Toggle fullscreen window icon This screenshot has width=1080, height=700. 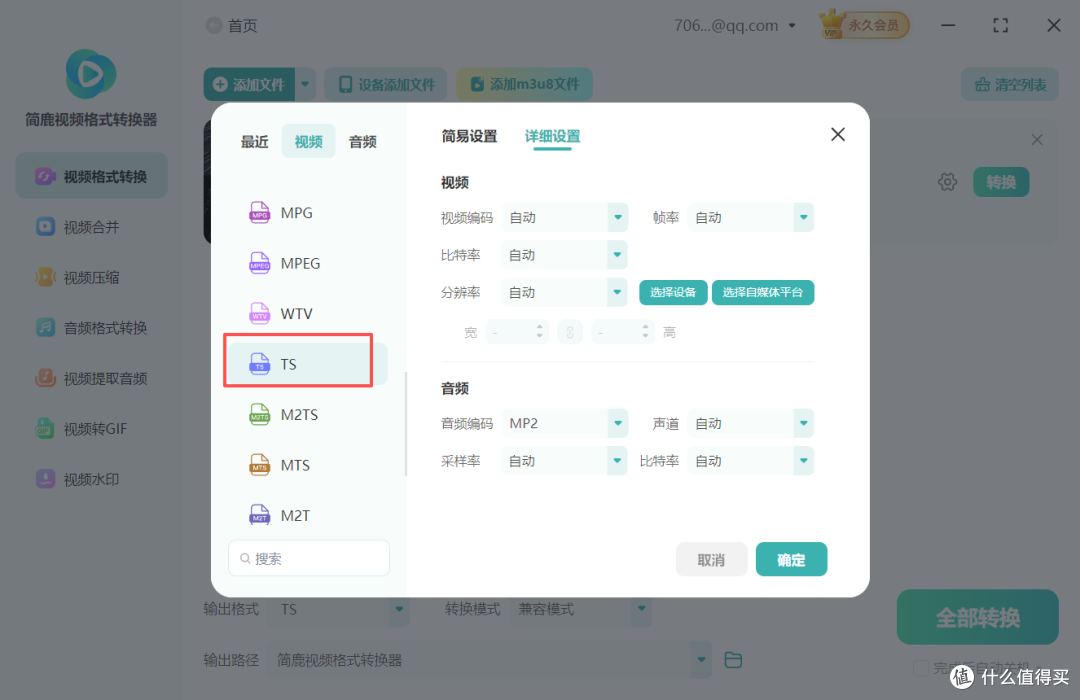1000,25
